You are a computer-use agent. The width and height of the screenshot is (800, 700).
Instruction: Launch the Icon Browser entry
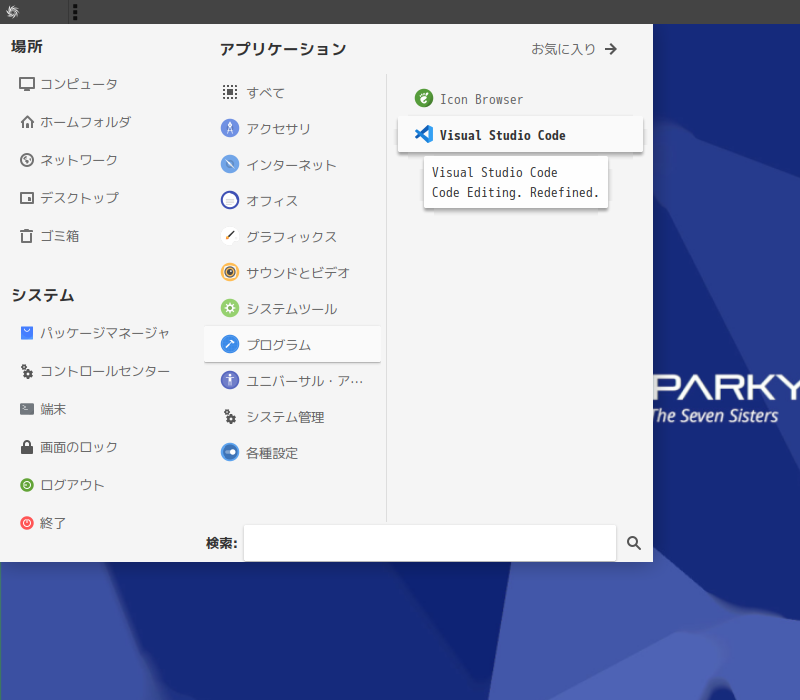[520, 99]
